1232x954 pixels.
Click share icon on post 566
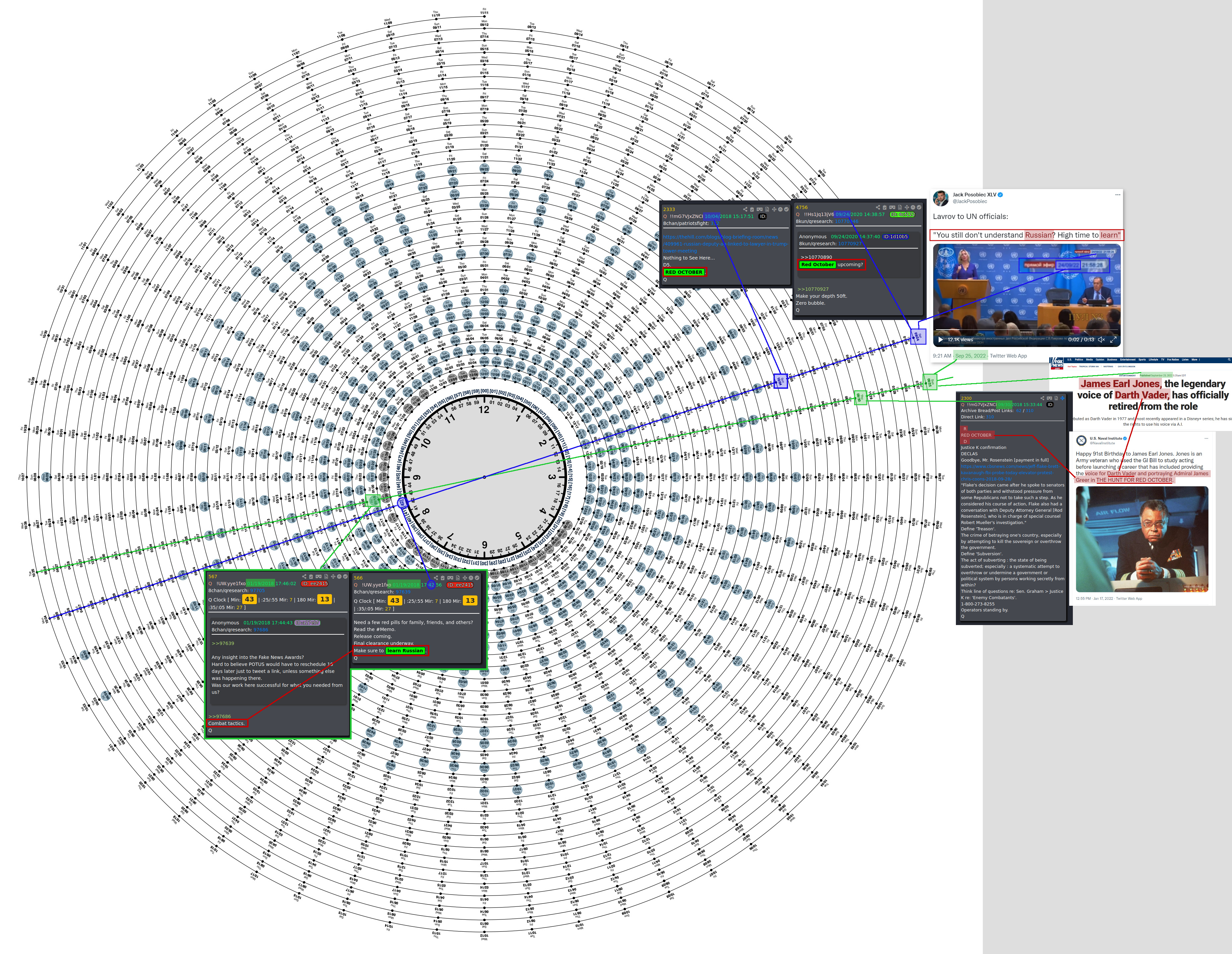coord(436,578)
